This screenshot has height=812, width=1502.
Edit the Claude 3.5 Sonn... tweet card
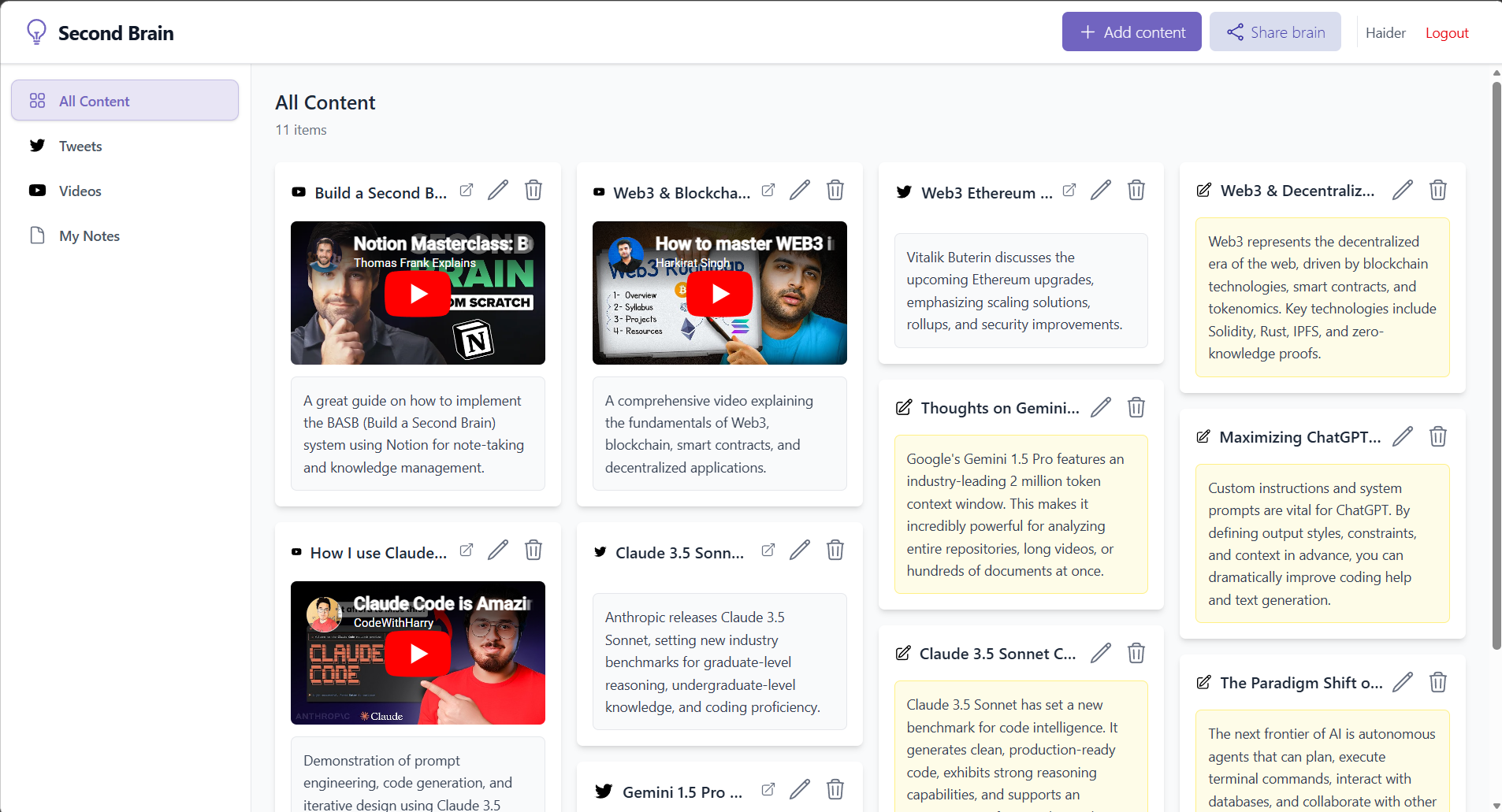click(800, 550)
